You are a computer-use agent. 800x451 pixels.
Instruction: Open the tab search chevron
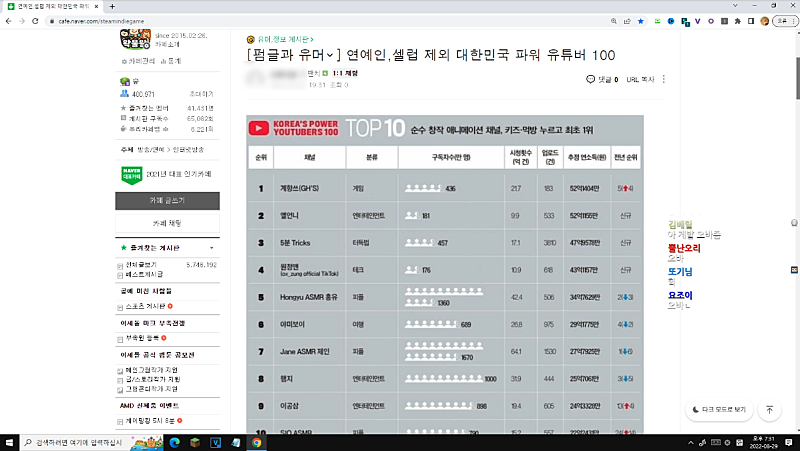coord(735,6)
